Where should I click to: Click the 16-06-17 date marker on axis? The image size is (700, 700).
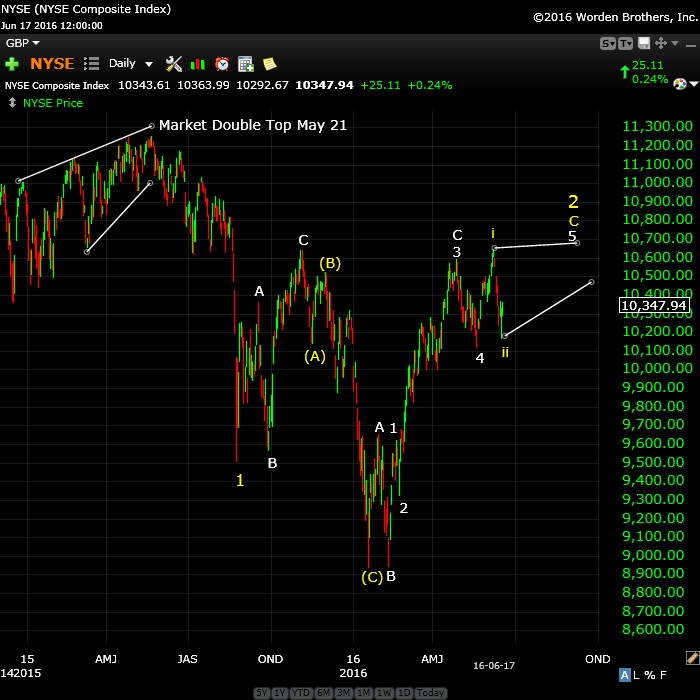click(x=494, y=666)
